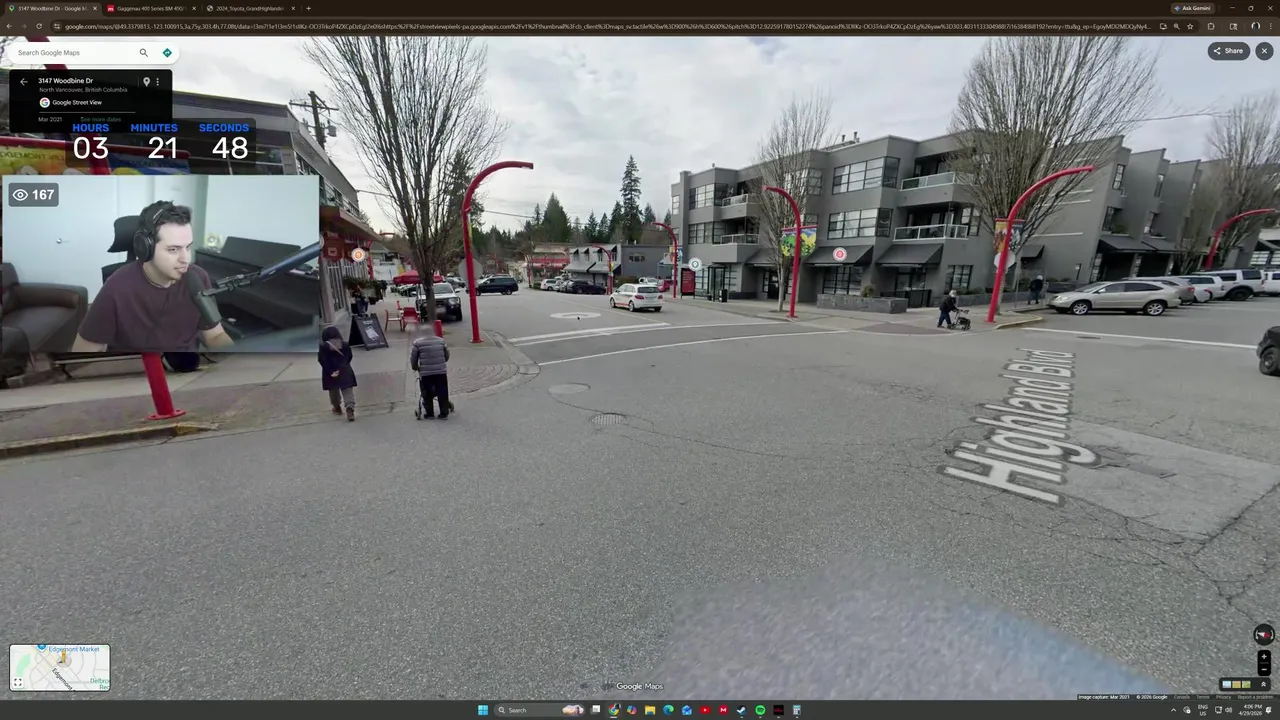Screen dimensions: 1280x720
Task: Expand the minimap using its corner icon
Action: 18,684
